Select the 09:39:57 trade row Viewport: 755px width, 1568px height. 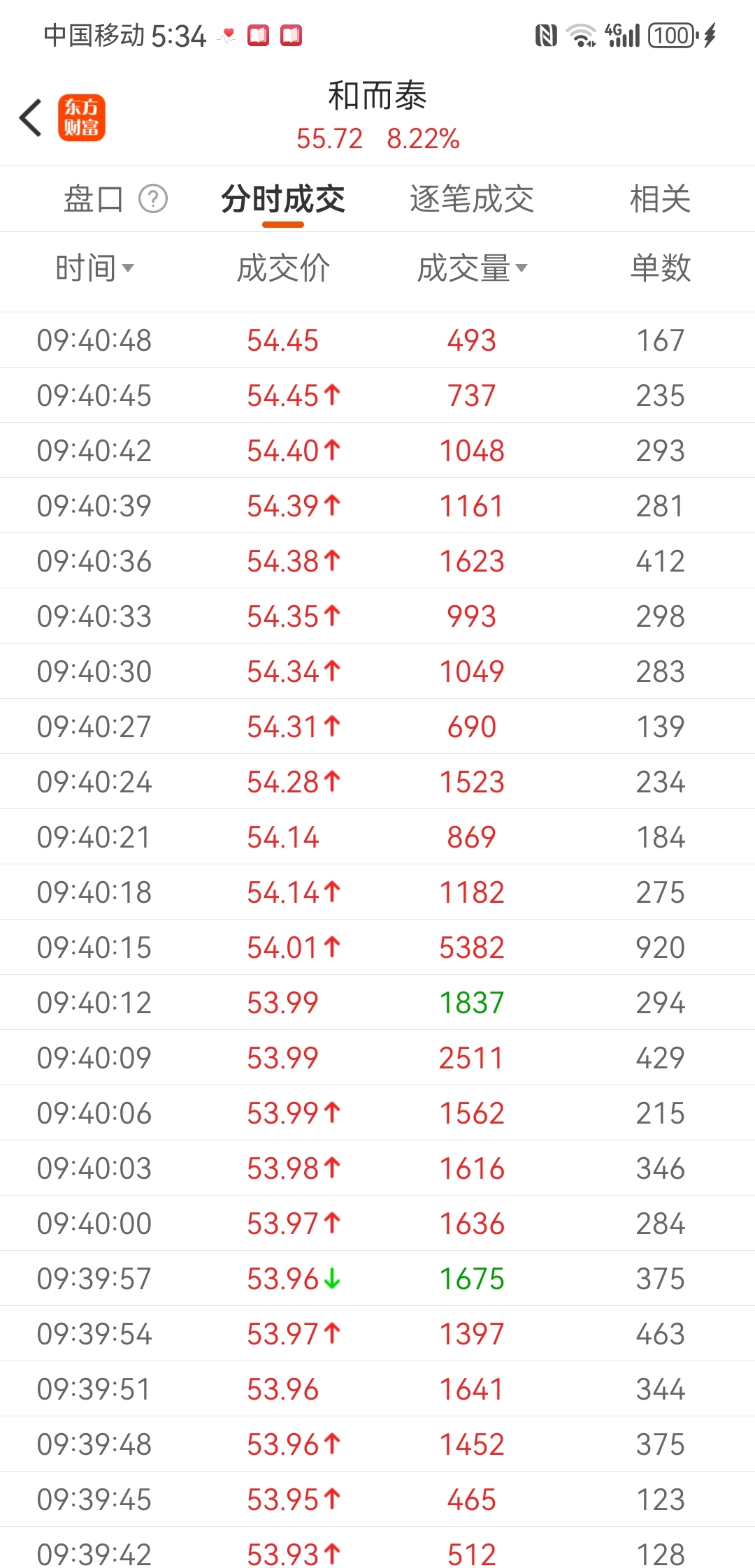click(x=377, y=1279)
